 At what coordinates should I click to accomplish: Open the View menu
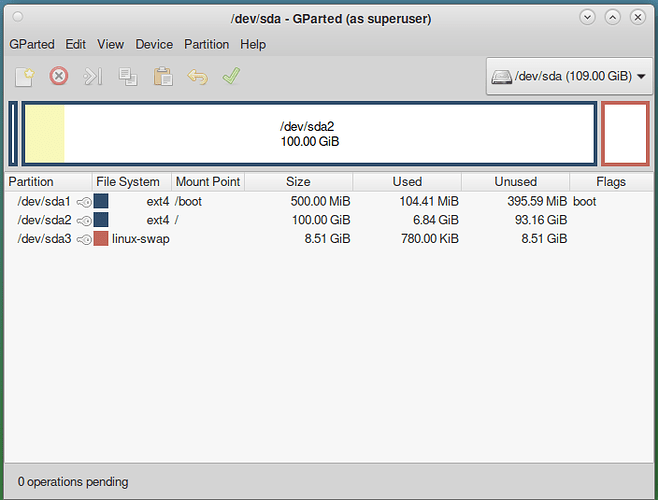tap(110, 45)
